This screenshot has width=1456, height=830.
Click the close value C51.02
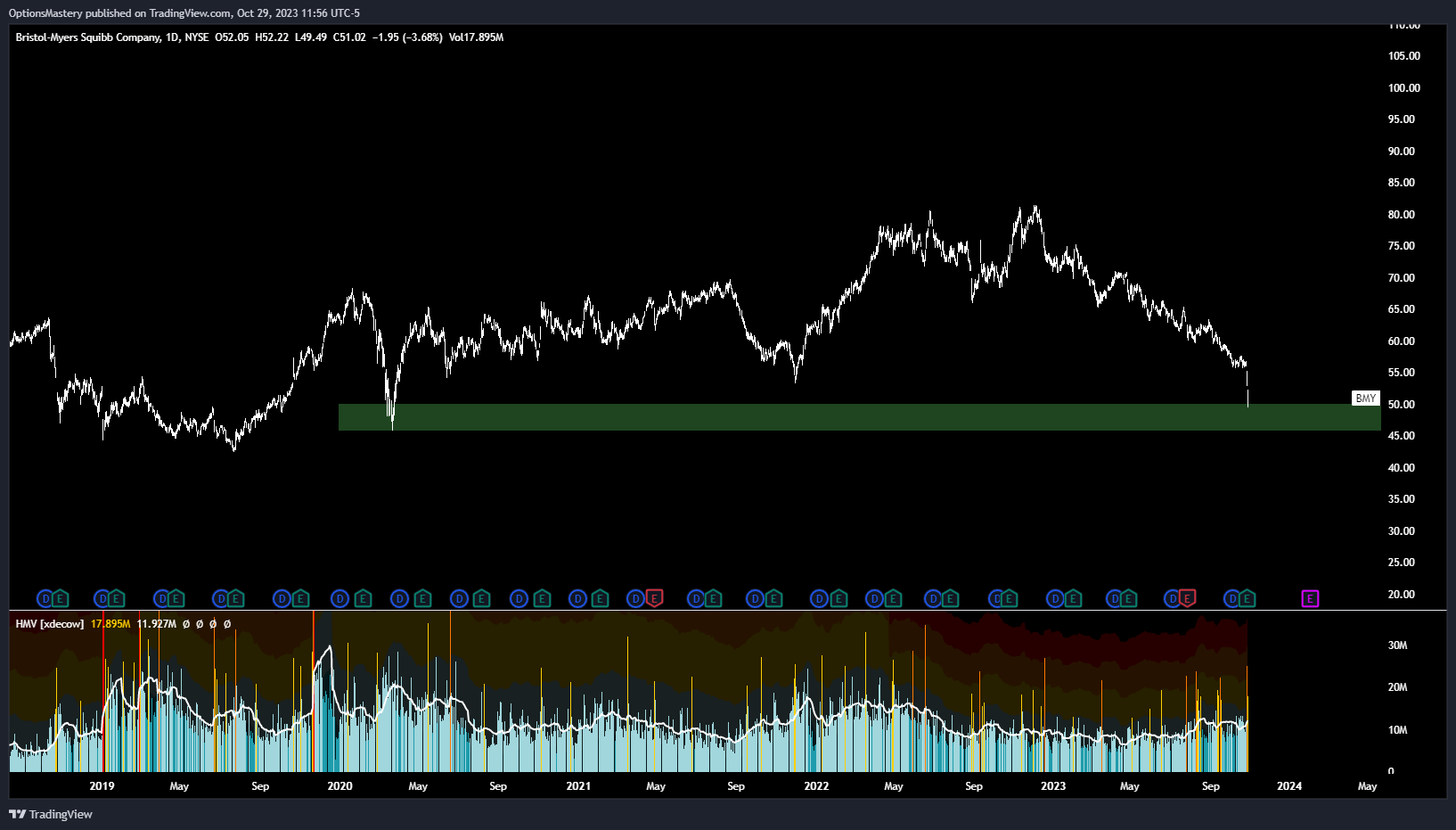[349, 37]
